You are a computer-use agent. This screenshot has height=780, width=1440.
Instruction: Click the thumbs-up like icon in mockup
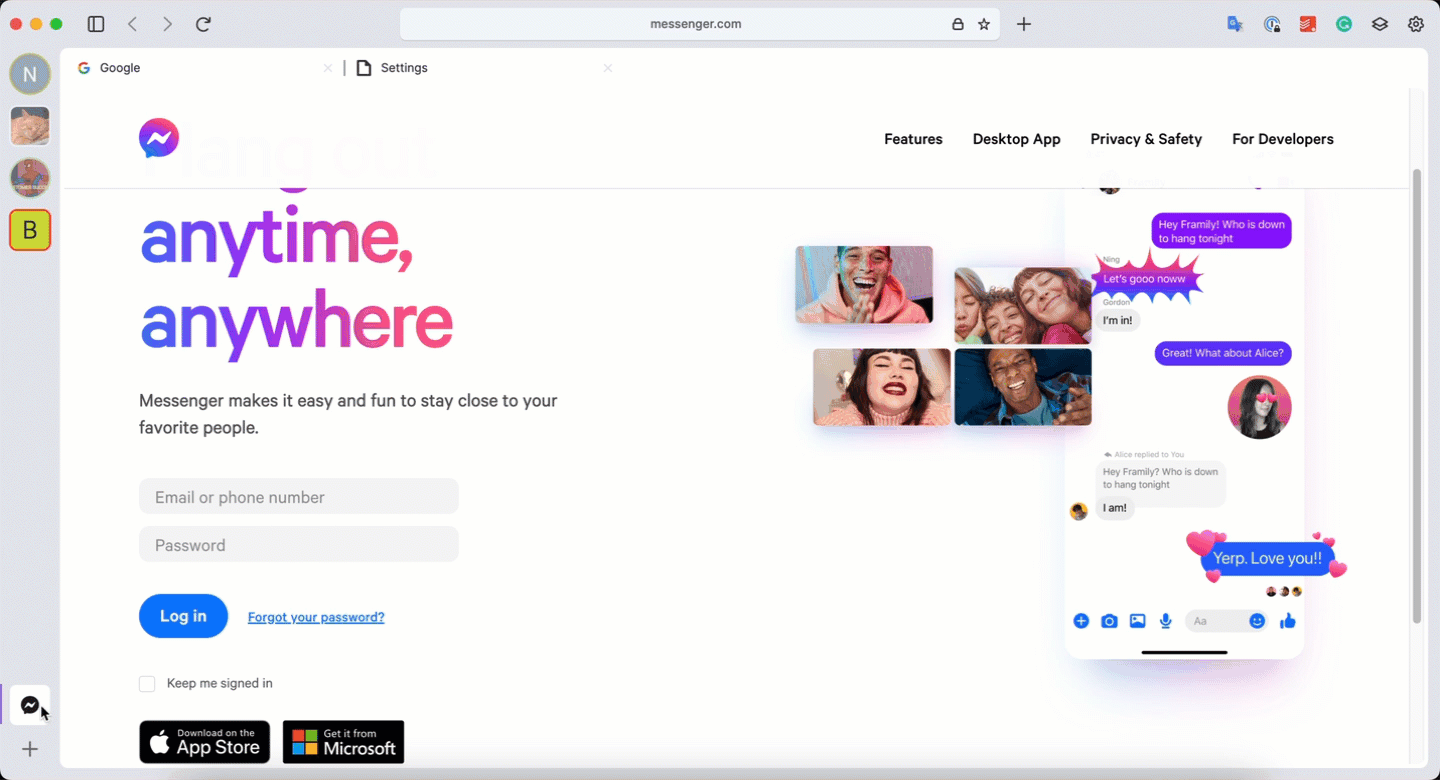pyautogui.click(x=1288, y=621)
